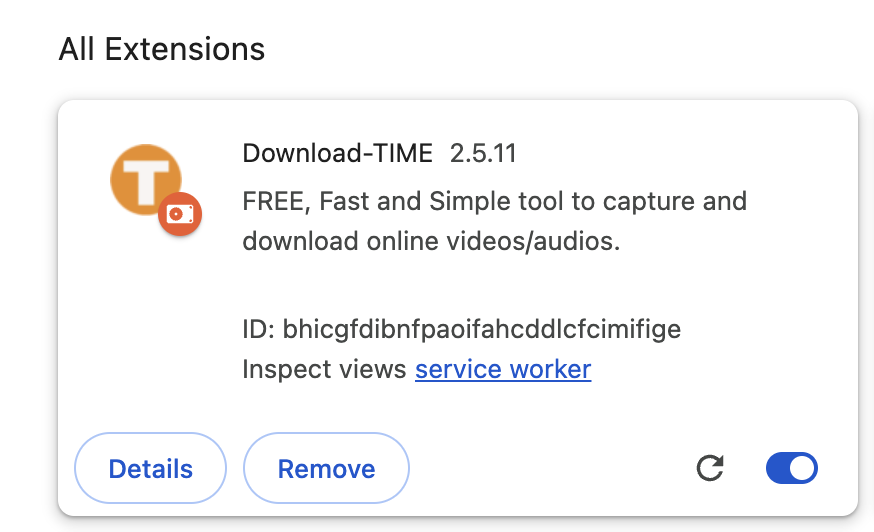Image resolution: width=874 pixels, height=532 pixels.
Task: Open the service worker inspect link
Action: point(503,370)
